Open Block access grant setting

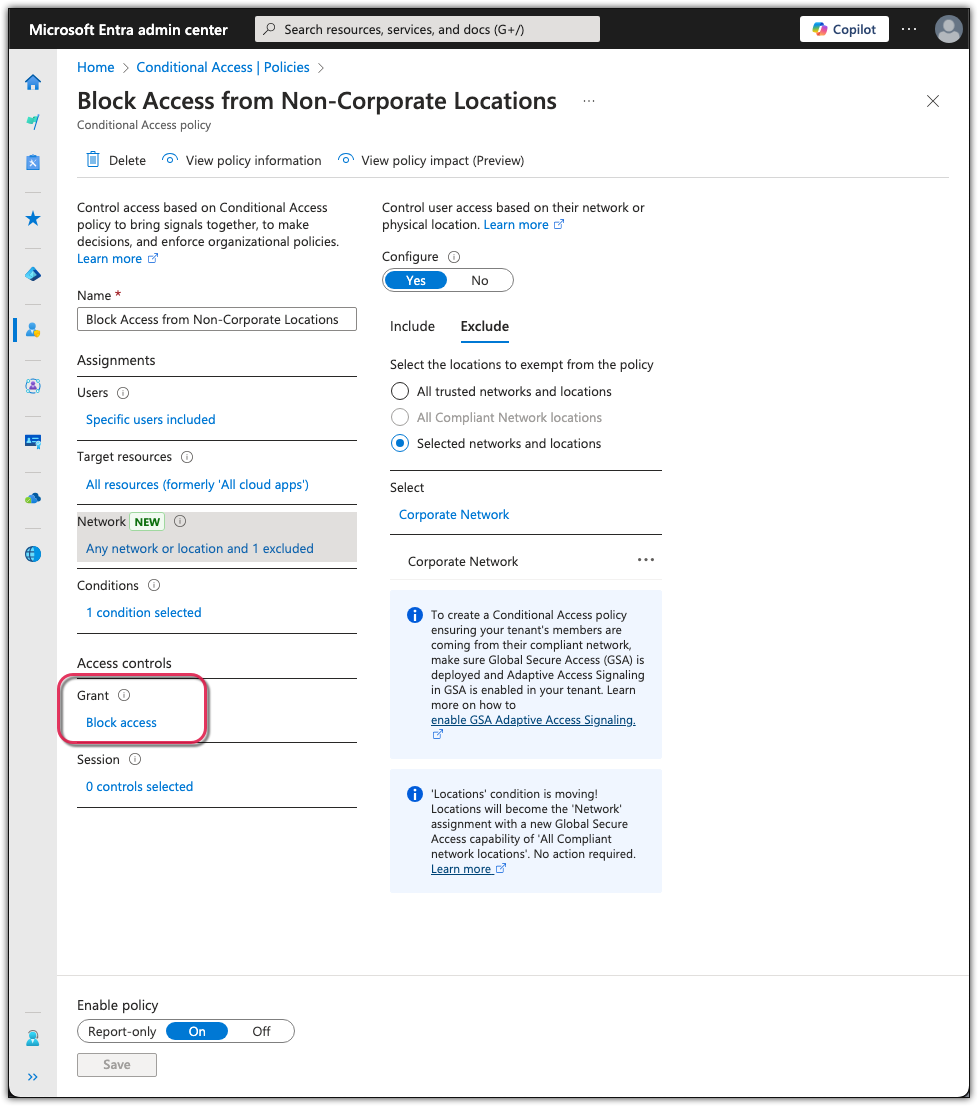coord(121,723)
